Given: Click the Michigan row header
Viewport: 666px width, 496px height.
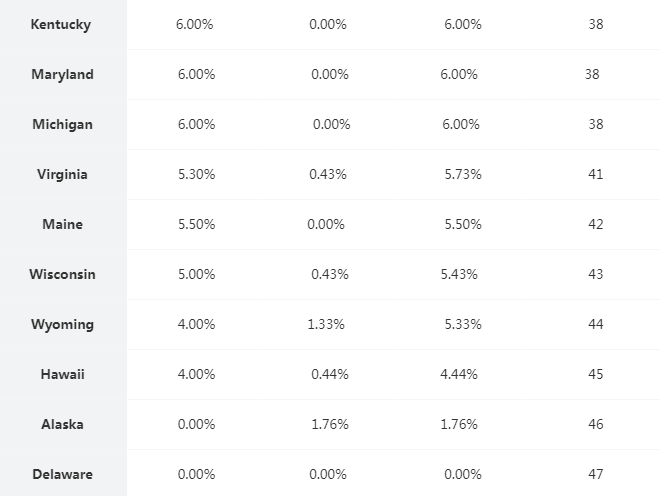Looking at the screenshot, I should coord(62,125).
